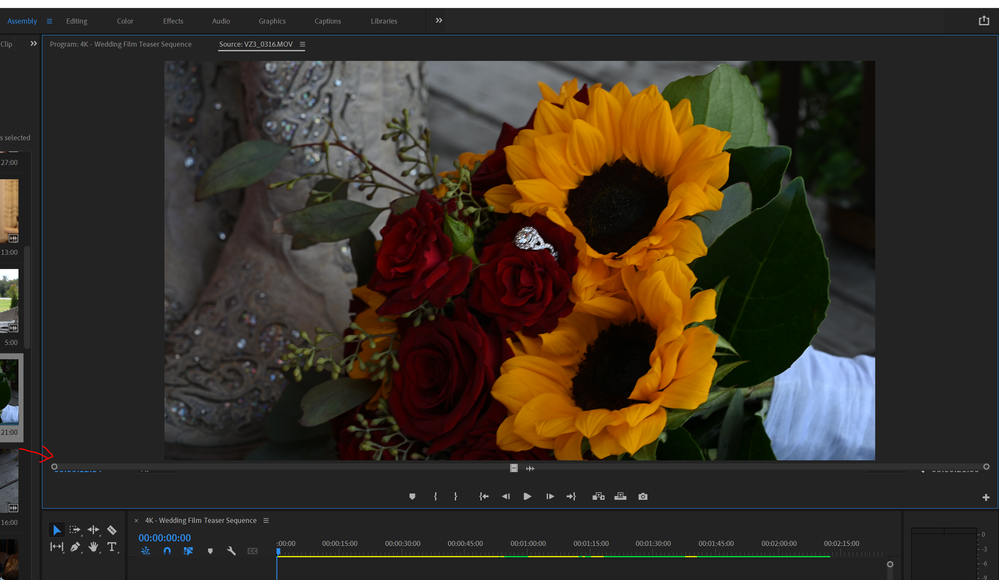Viewport: 999px width, 580px height.
Task: Open the Assembly workspace options menu
Action: pyautogui.click(x=49, y=21)
